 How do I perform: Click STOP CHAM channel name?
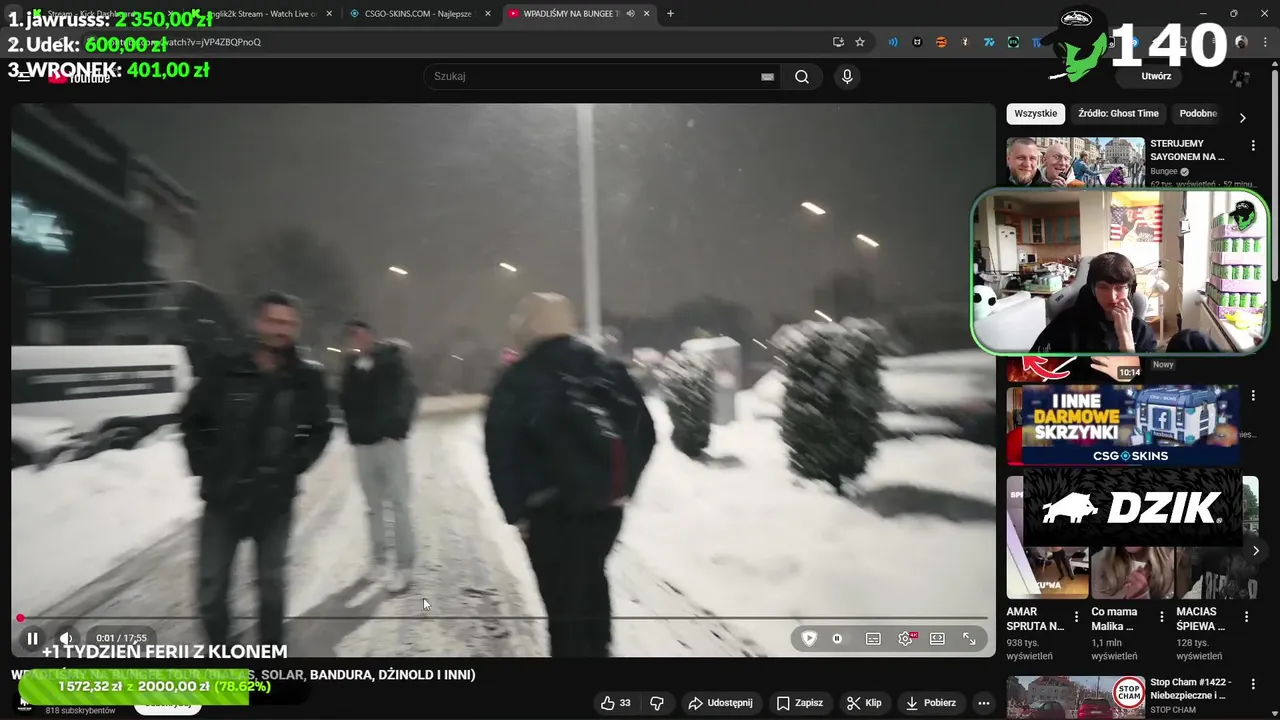[1173, 710]
